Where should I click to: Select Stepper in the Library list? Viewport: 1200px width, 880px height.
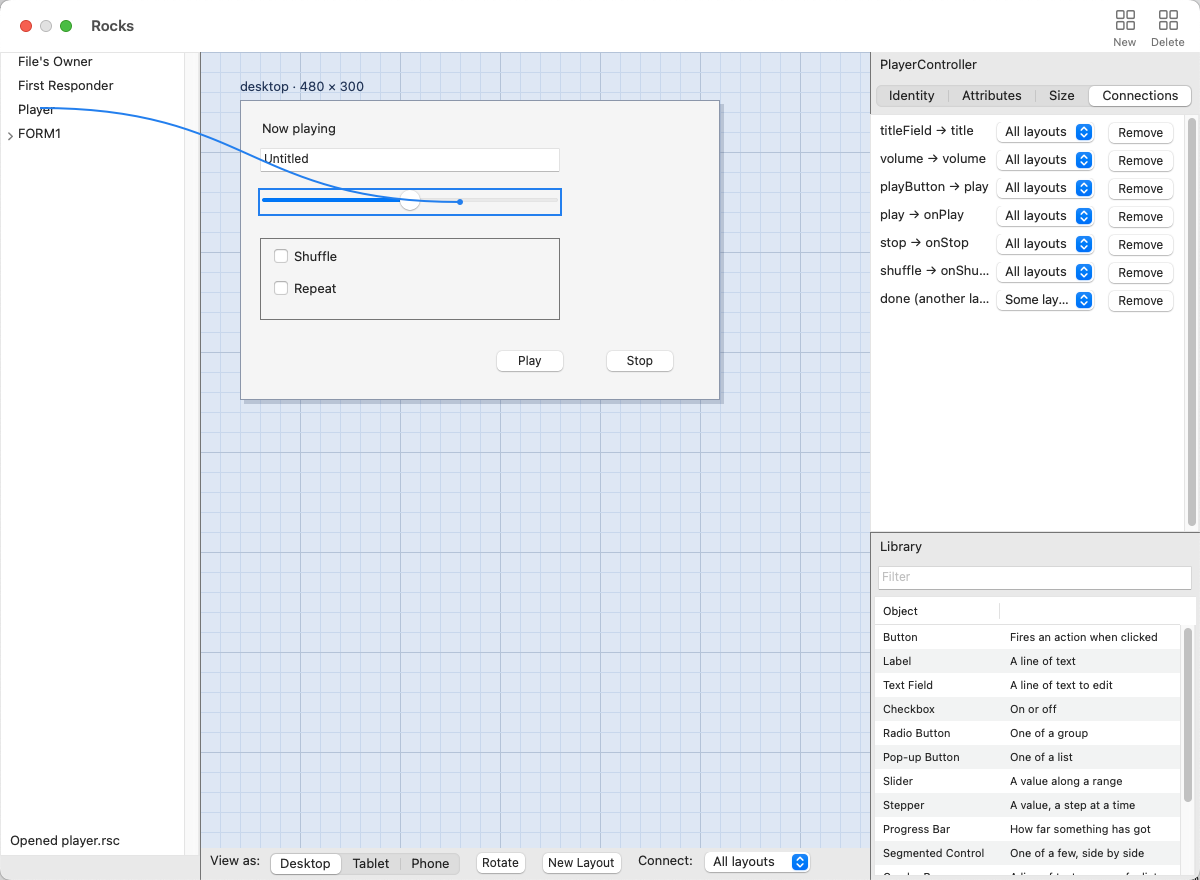point(1027,805)
